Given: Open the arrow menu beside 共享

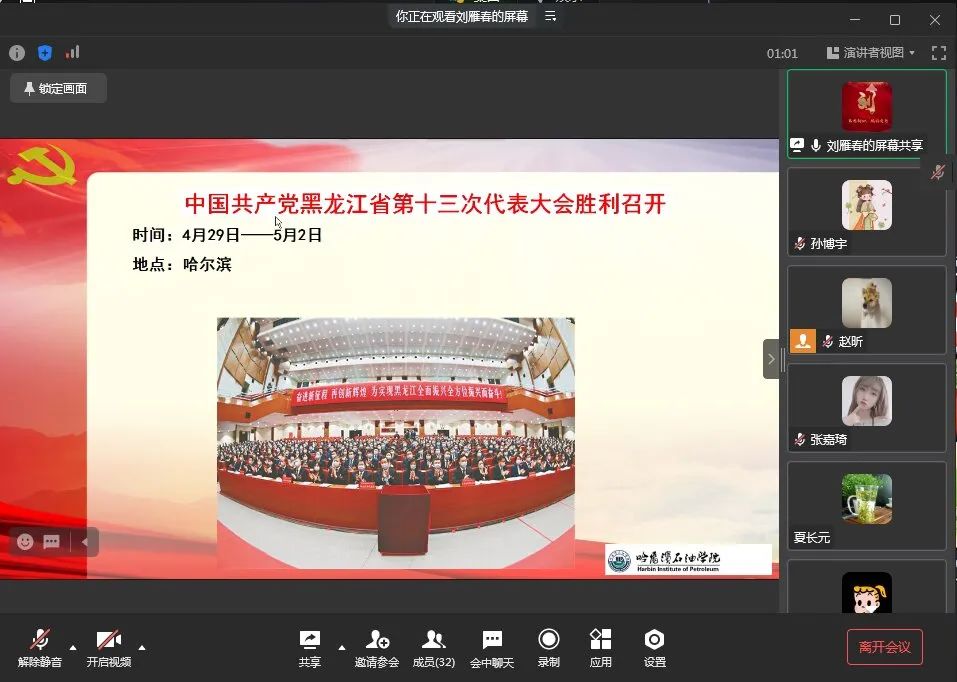Looking at the screenshot, I should click(x=342, y=646).
